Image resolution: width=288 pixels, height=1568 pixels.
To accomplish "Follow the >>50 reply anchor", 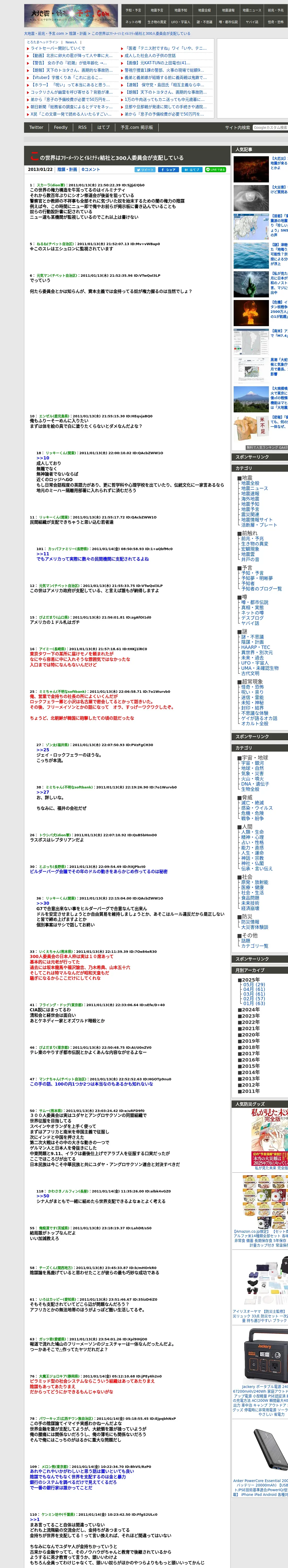I will [43, 1196].
